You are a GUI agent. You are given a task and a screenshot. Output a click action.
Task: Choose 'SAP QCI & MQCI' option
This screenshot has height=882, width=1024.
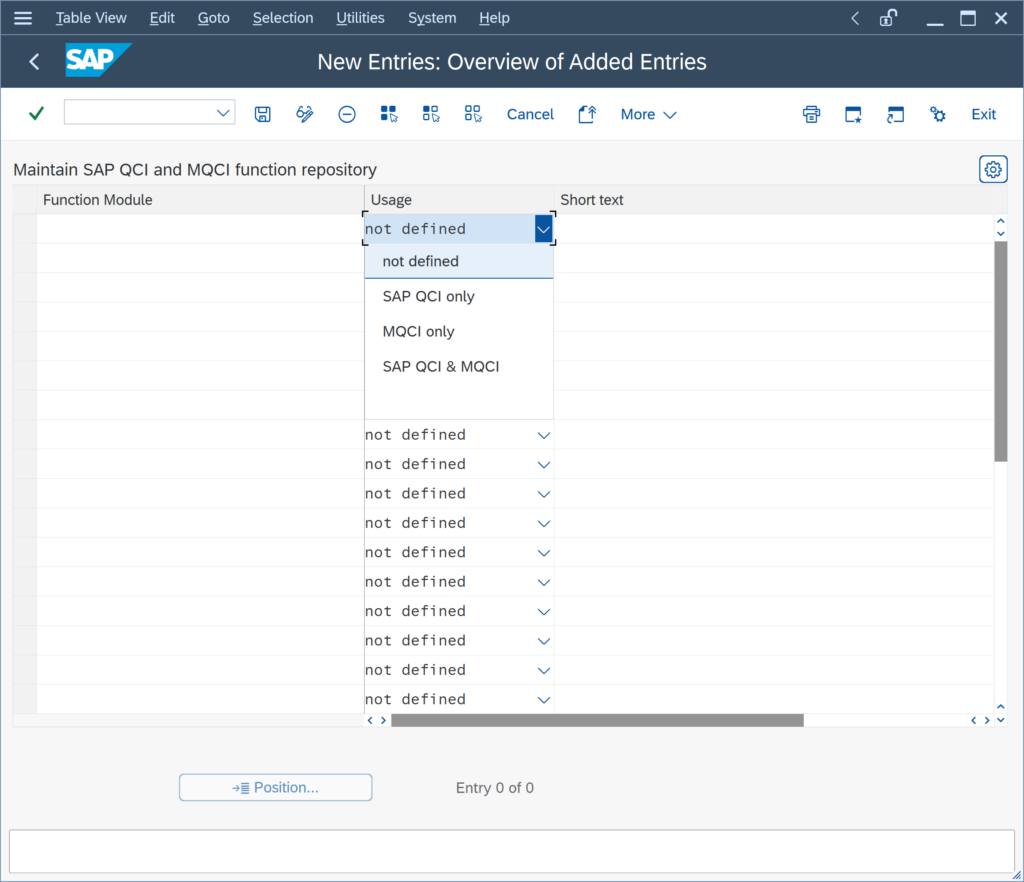tap(459, 367)
